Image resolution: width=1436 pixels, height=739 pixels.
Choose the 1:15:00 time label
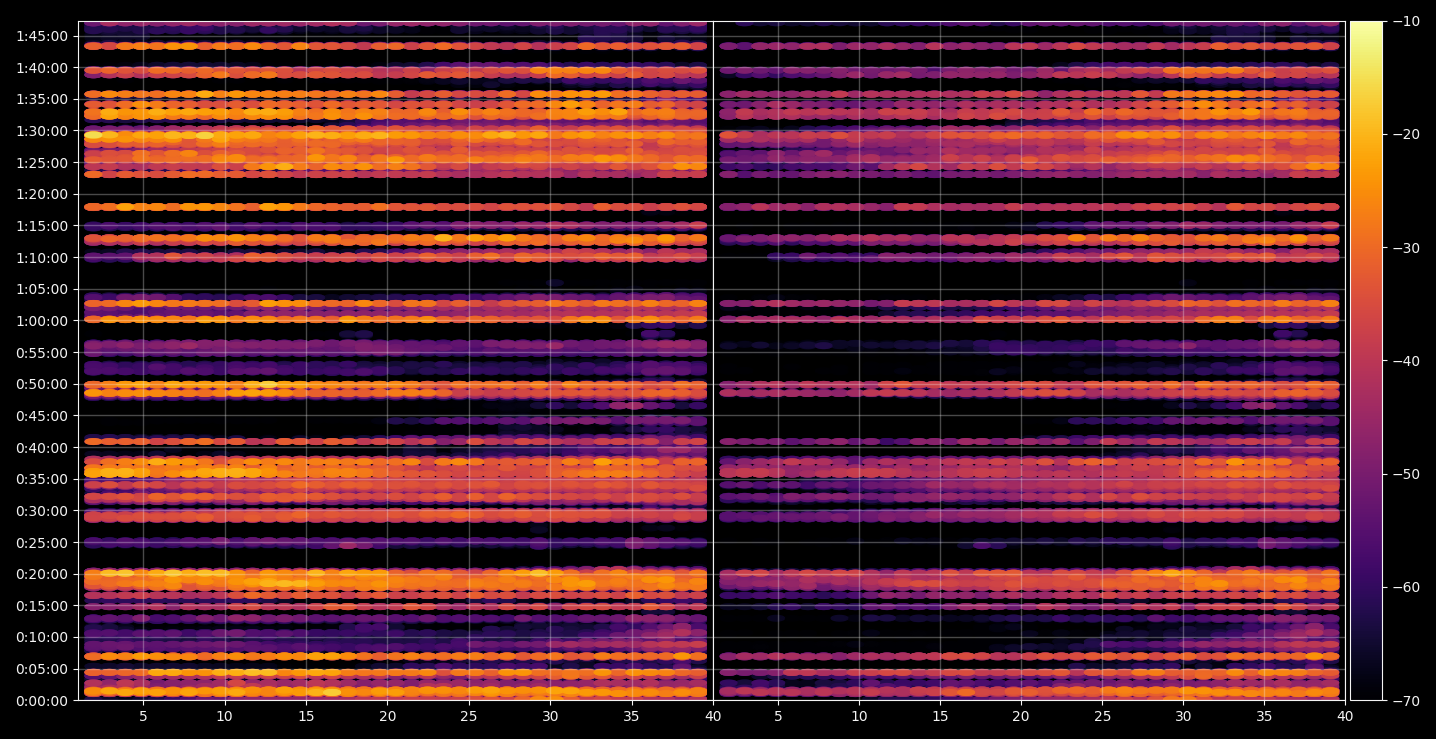pyautogui.click(x=43, y=225)
